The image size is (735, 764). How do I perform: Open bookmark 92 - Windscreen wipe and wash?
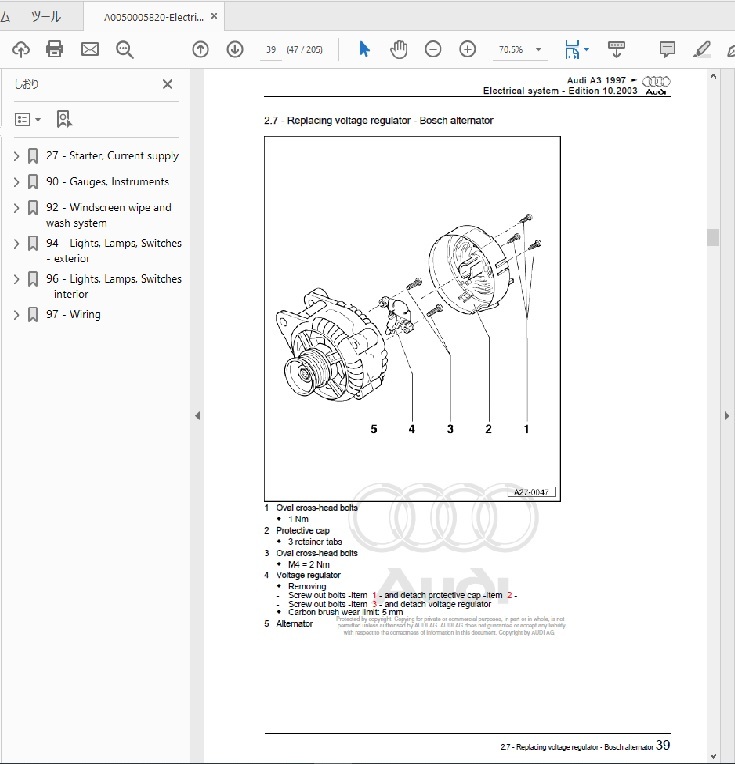click(109, 215)
